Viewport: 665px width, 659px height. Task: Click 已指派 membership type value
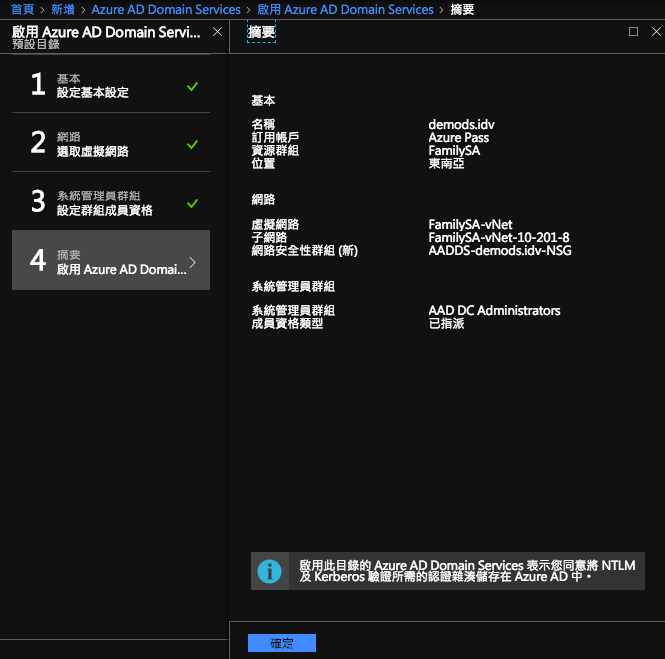coord(446,324)
